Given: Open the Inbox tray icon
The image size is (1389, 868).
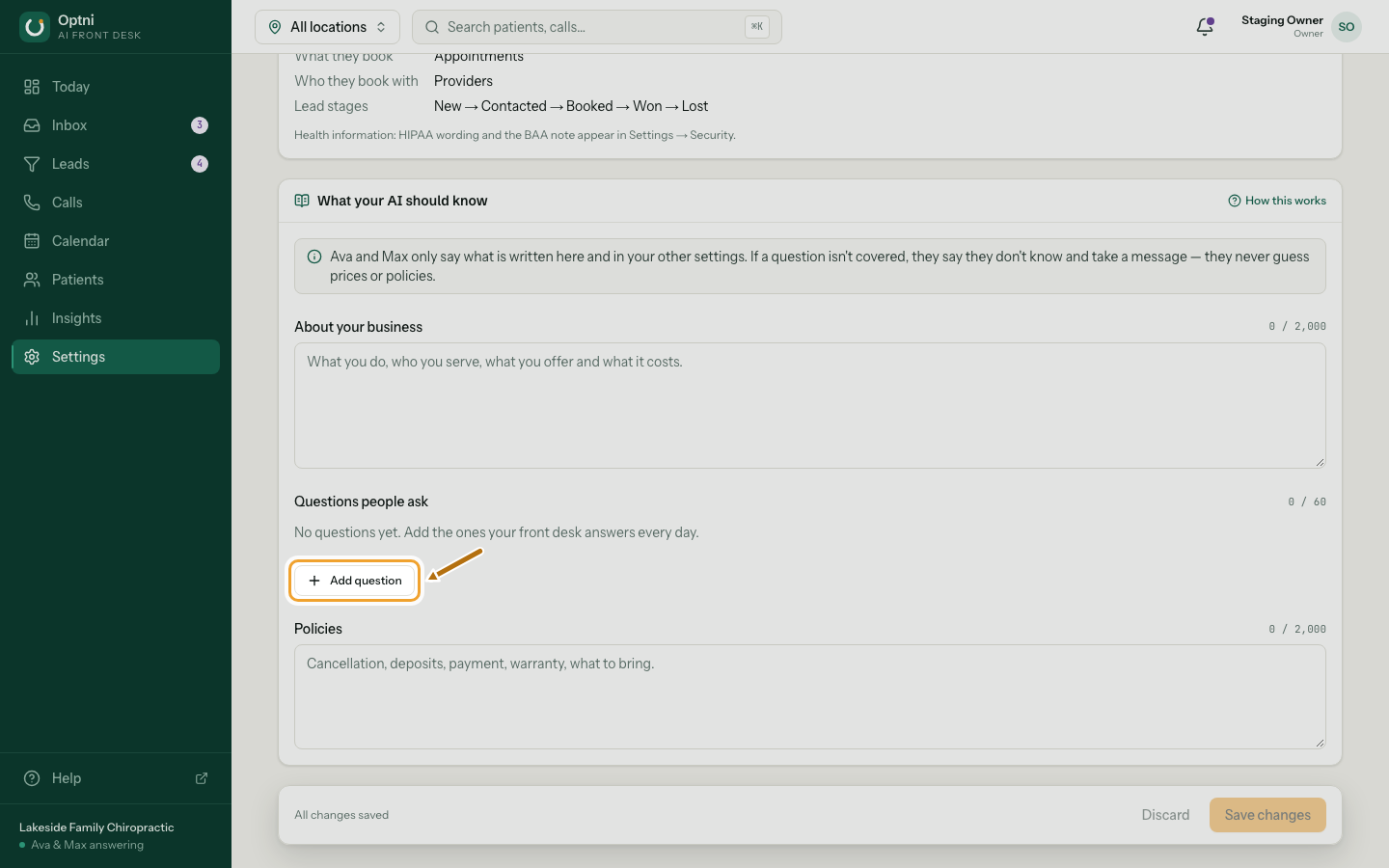Looking at the screenshot, I should [32, 125].
